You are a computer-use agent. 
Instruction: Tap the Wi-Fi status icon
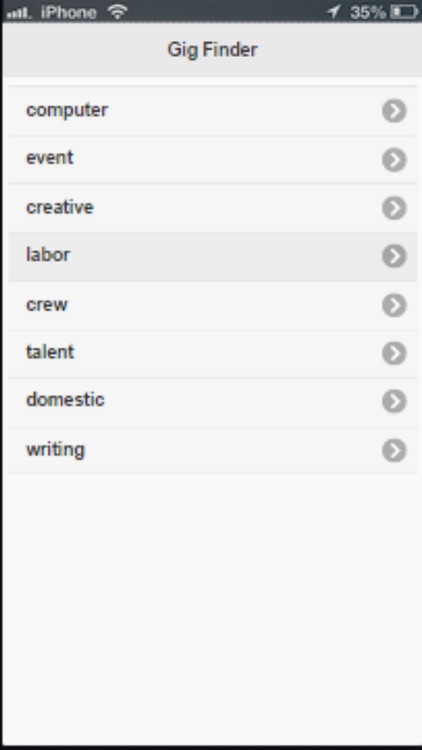pyautogui.click(x=117, y=11)
